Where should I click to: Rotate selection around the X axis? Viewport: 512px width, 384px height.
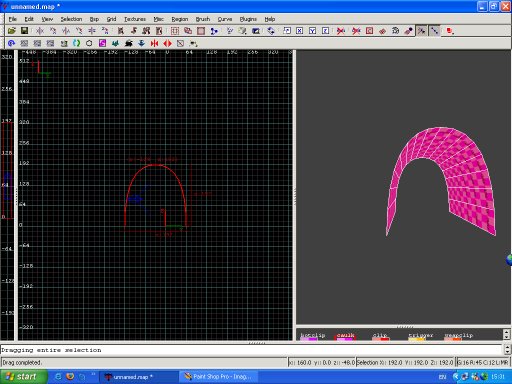[53, 31]
